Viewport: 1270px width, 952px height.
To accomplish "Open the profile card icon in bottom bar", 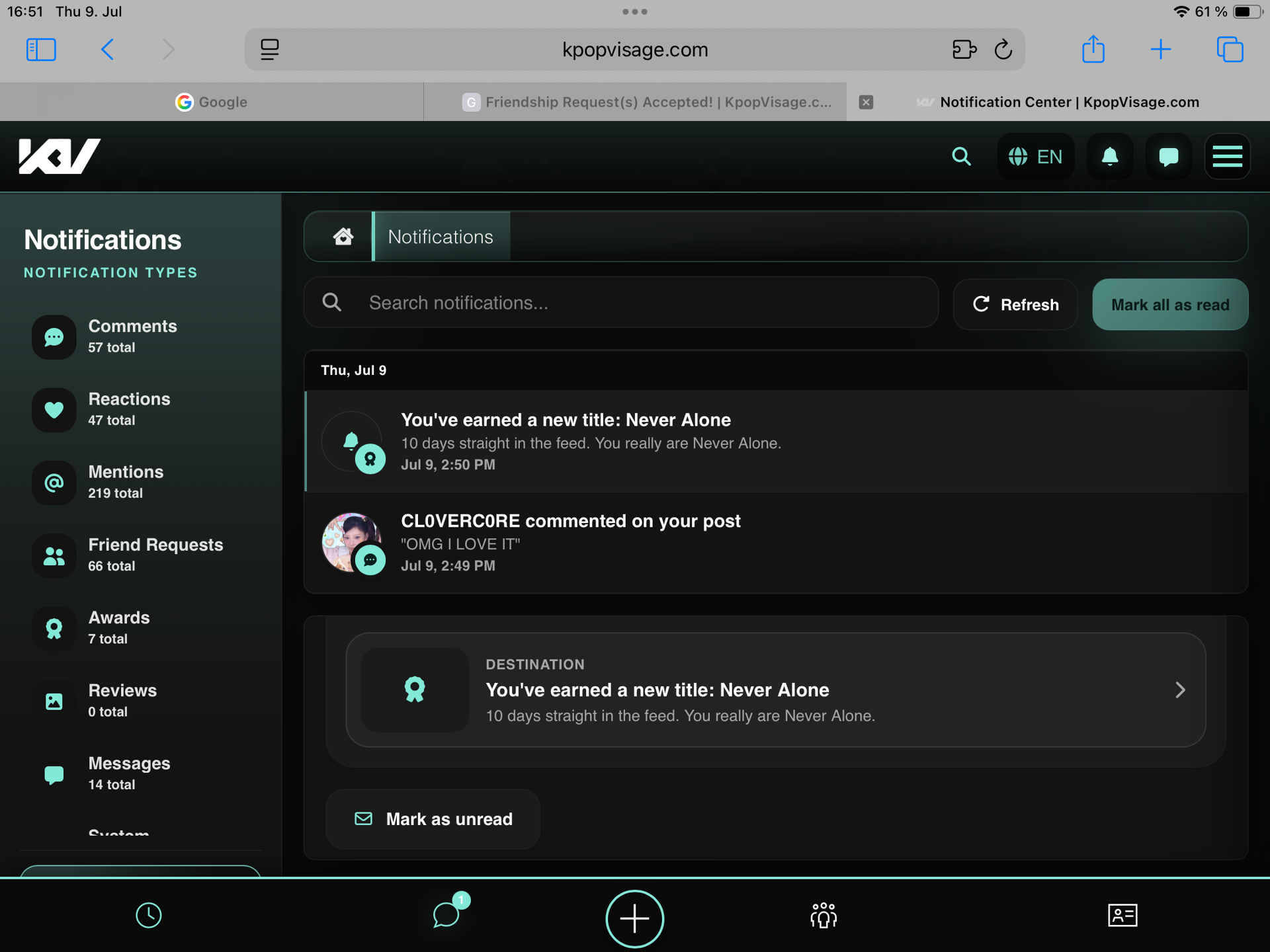I will click(x=1122, y=916).
